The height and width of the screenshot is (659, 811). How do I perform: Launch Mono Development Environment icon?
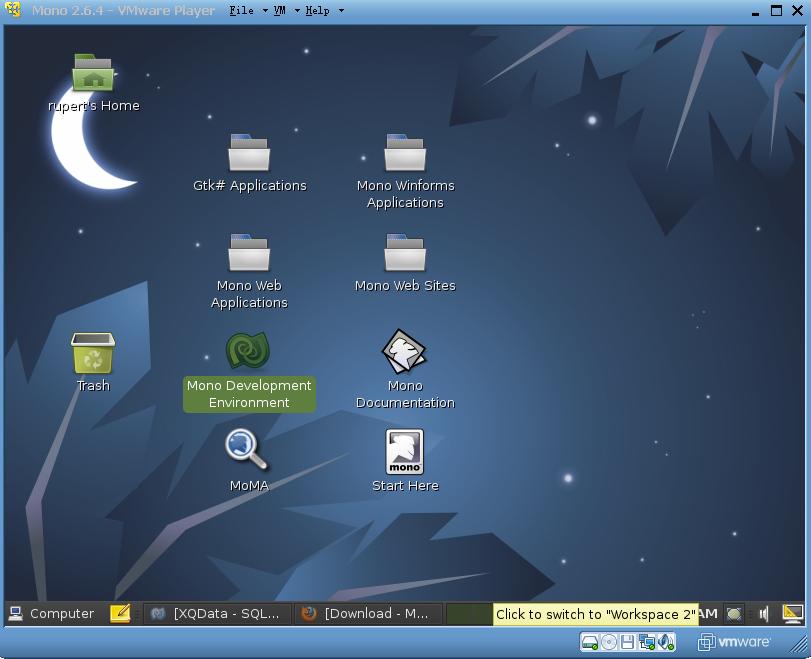point(248,350)
